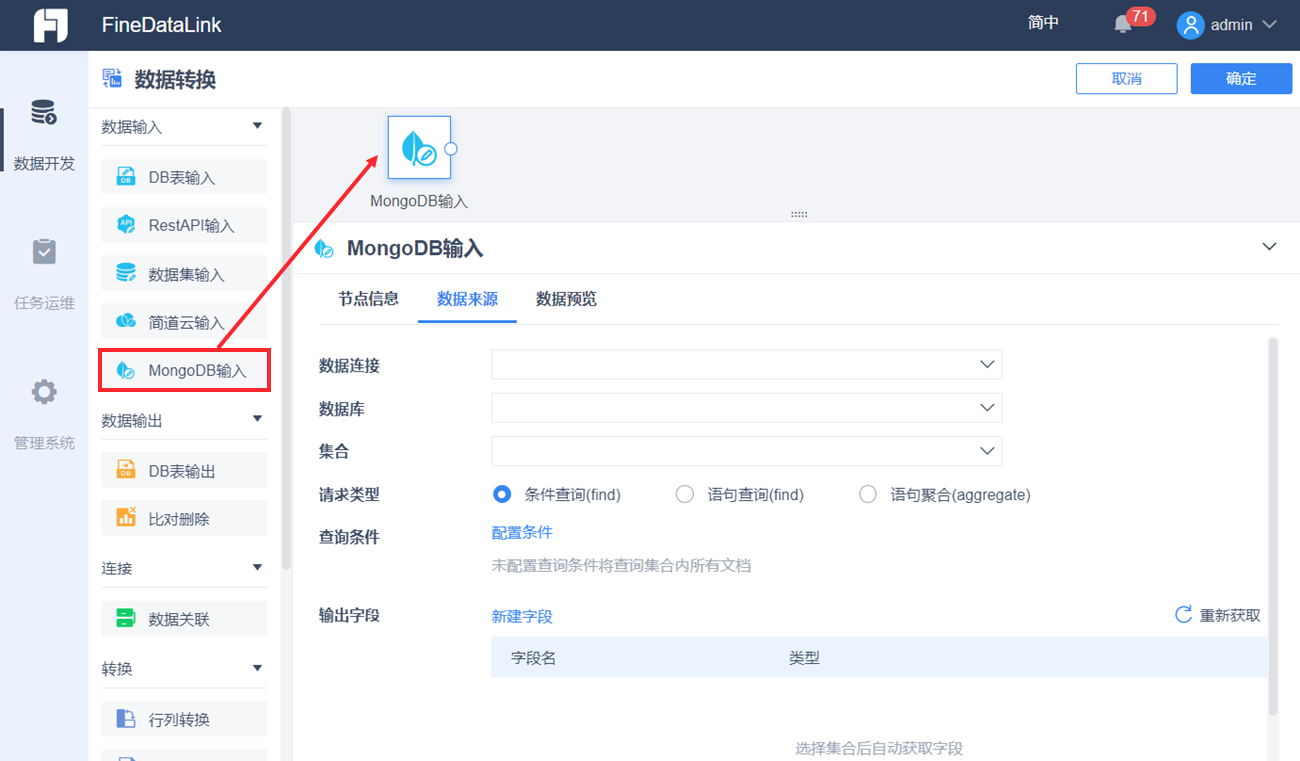Switch language via 简中 button
This screenshot has width=1300, height=761.
[1043, 23]
